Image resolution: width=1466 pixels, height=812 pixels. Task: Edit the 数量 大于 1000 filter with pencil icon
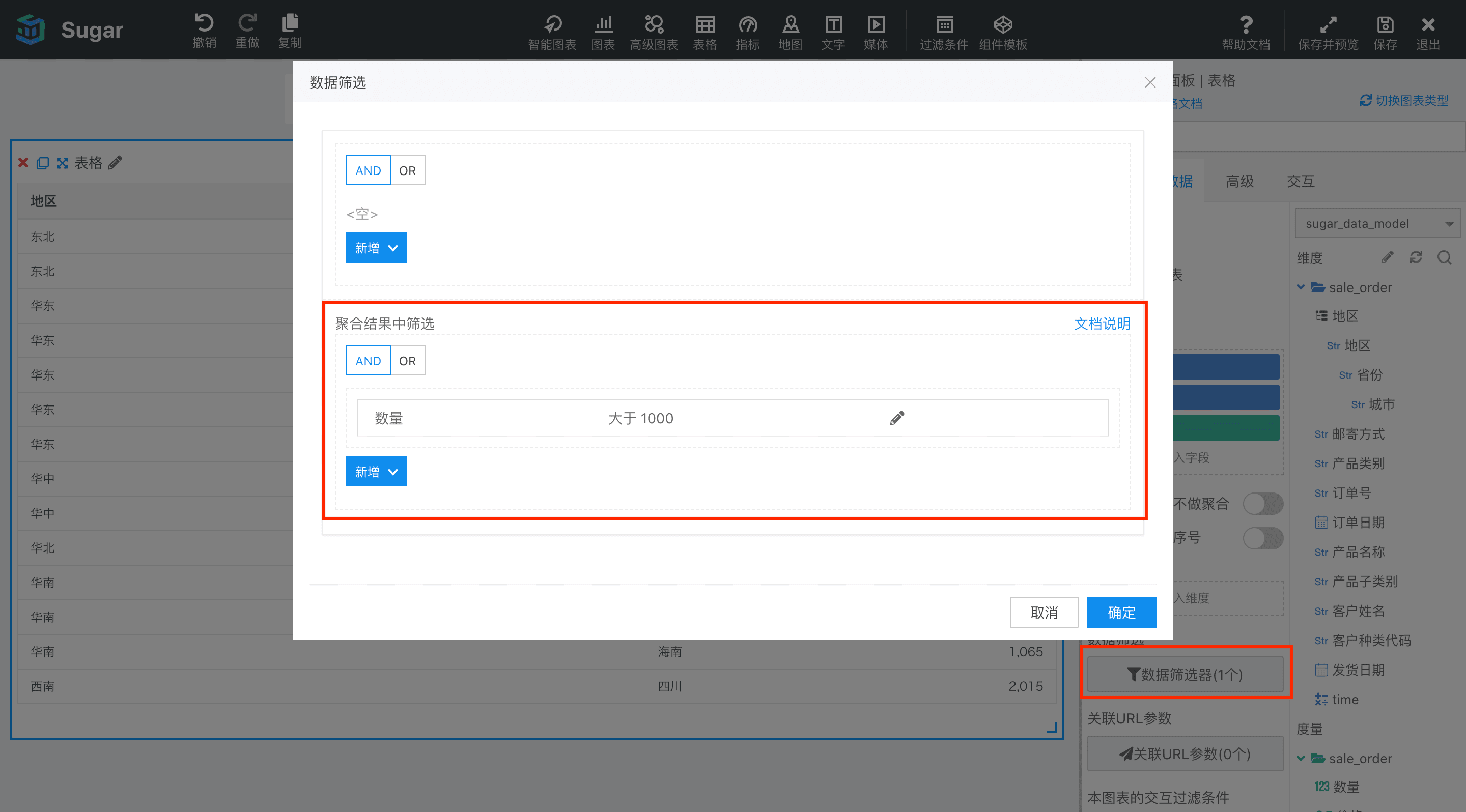[x=897, y=418]
